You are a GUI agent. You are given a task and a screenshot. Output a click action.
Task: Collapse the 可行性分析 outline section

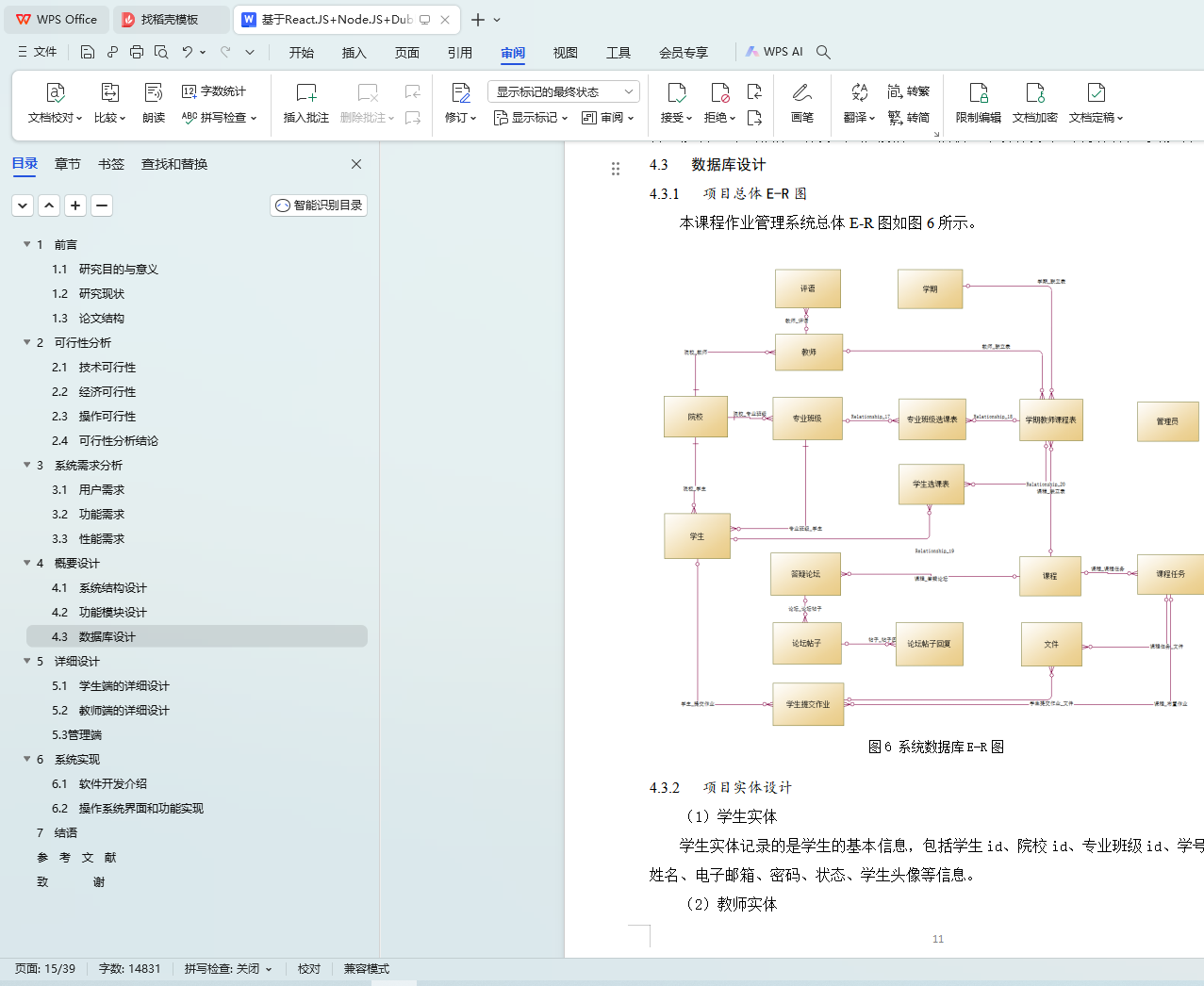tap(27, 342)
